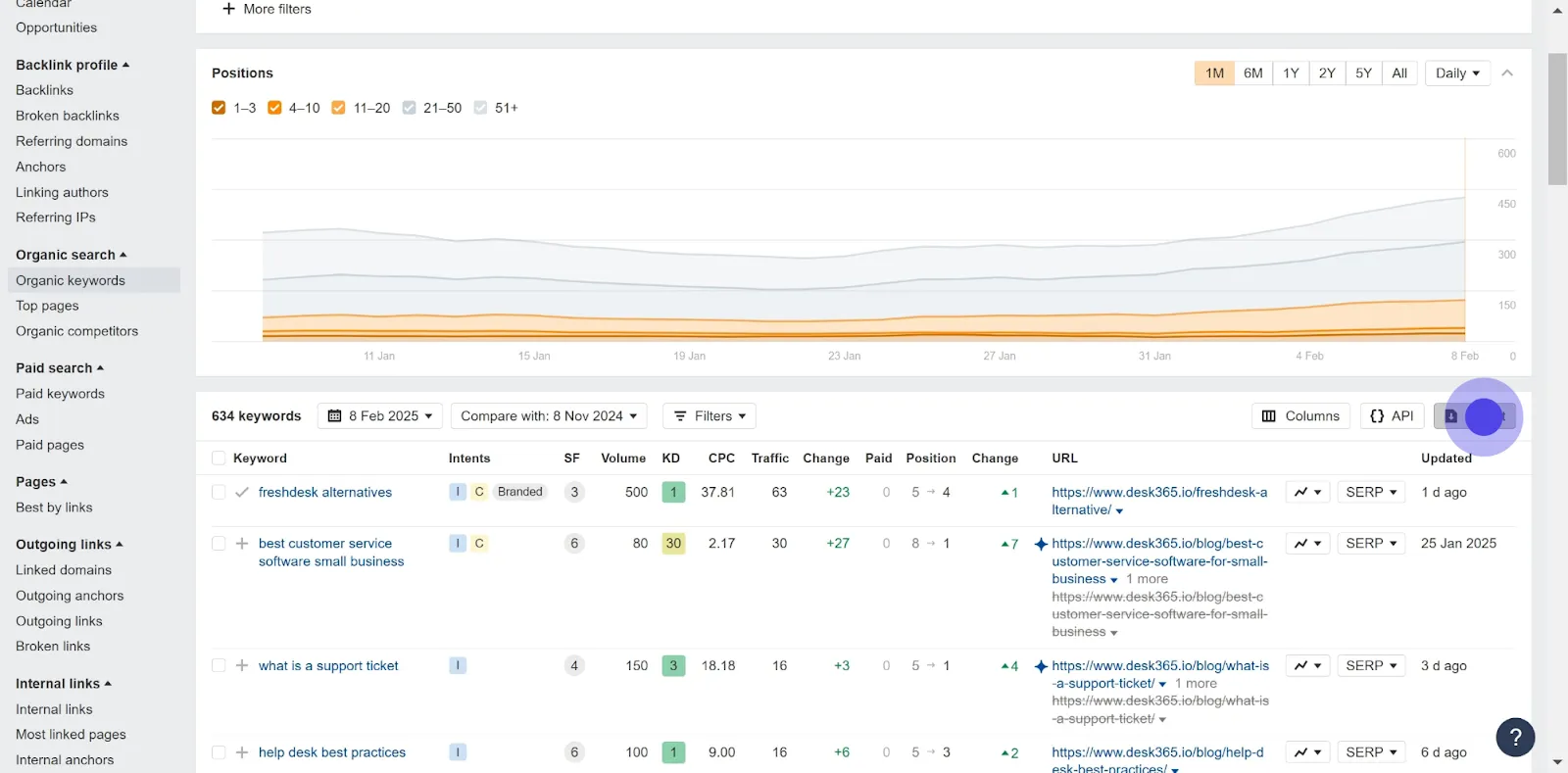
Task: Click the C intent badge for best customer service software
Action: point(479,543)
